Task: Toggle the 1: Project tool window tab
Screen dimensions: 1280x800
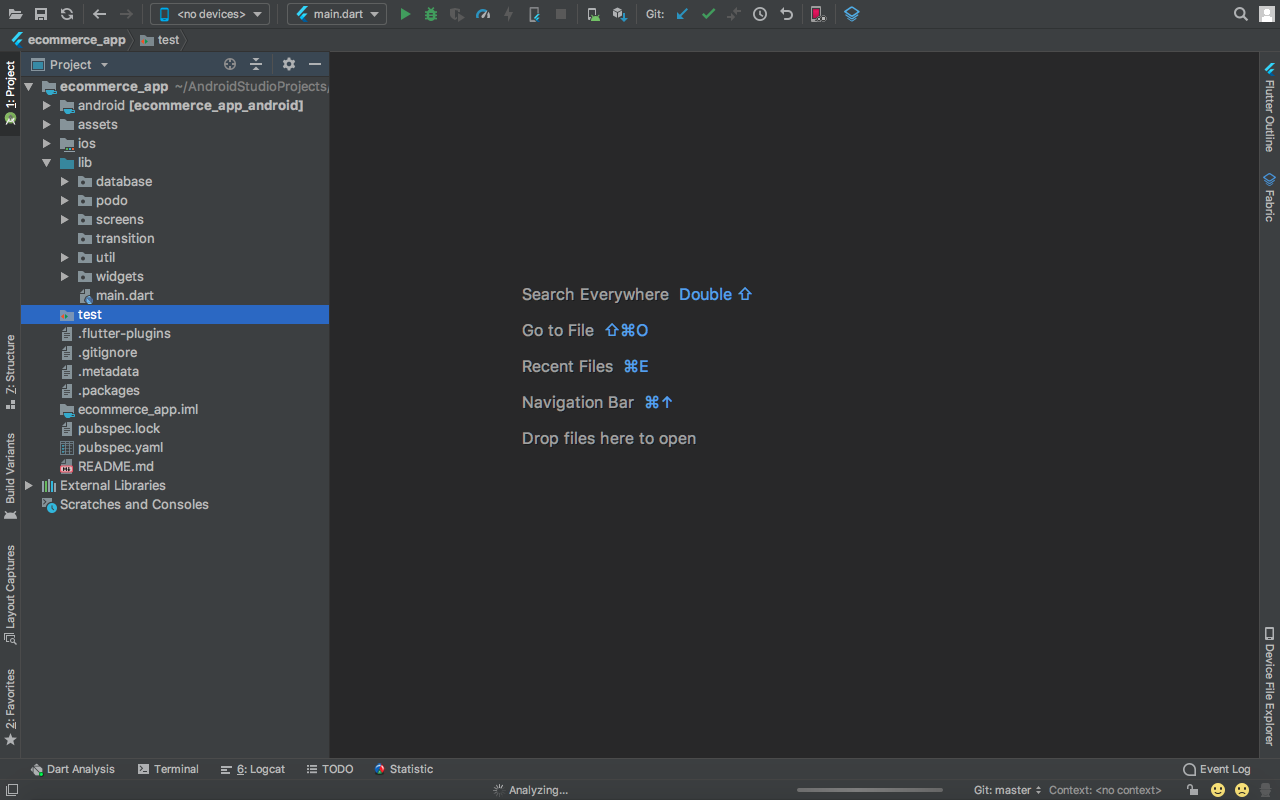Action: (10, 94)
